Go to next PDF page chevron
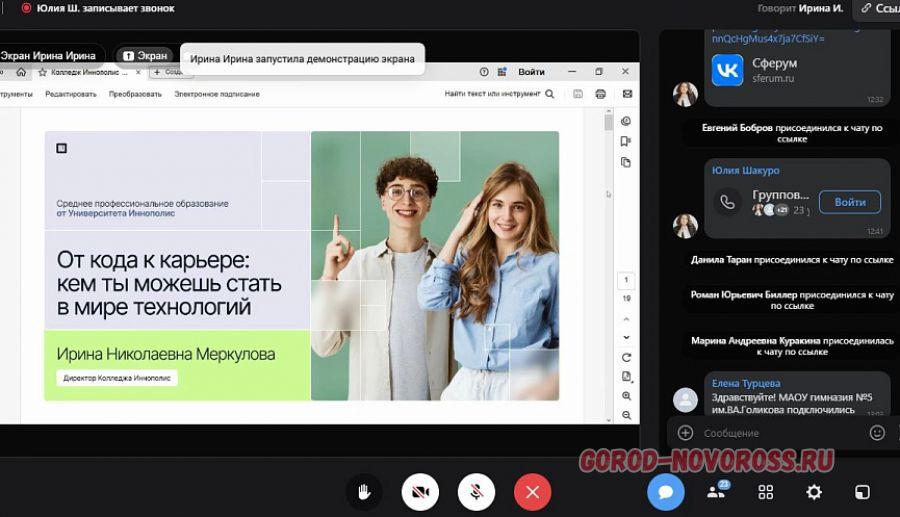Image resolution: width=900 pixels, height=517 pixels. (x=626, y=338)
